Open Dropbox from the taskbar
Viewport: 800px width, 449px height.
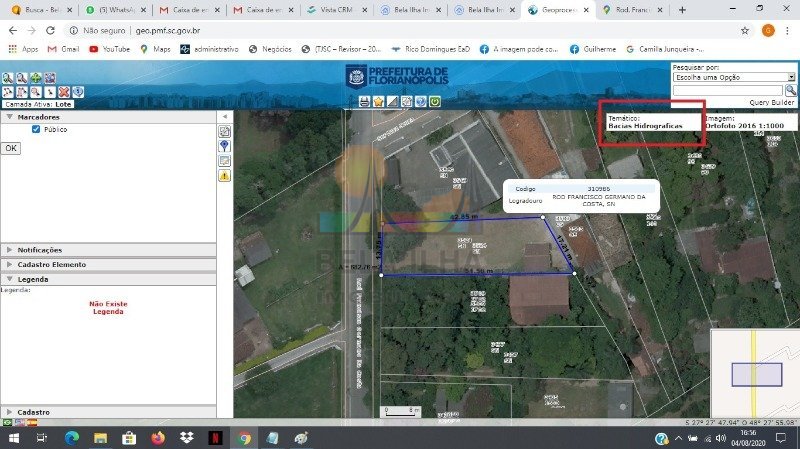pos(187,438)
